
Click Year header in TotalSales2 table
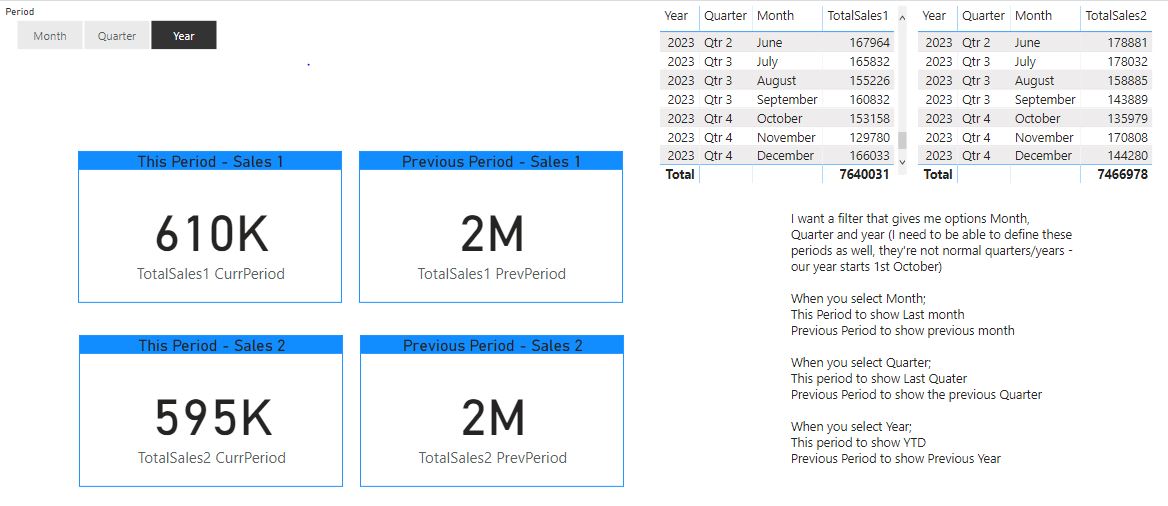(x=934, y=15)
